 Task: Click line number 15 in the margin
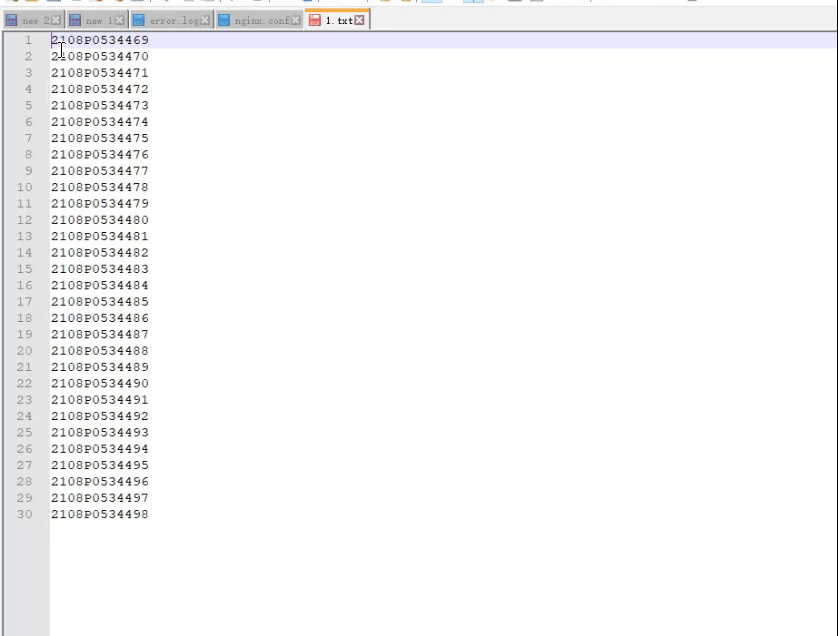[25, 269]
